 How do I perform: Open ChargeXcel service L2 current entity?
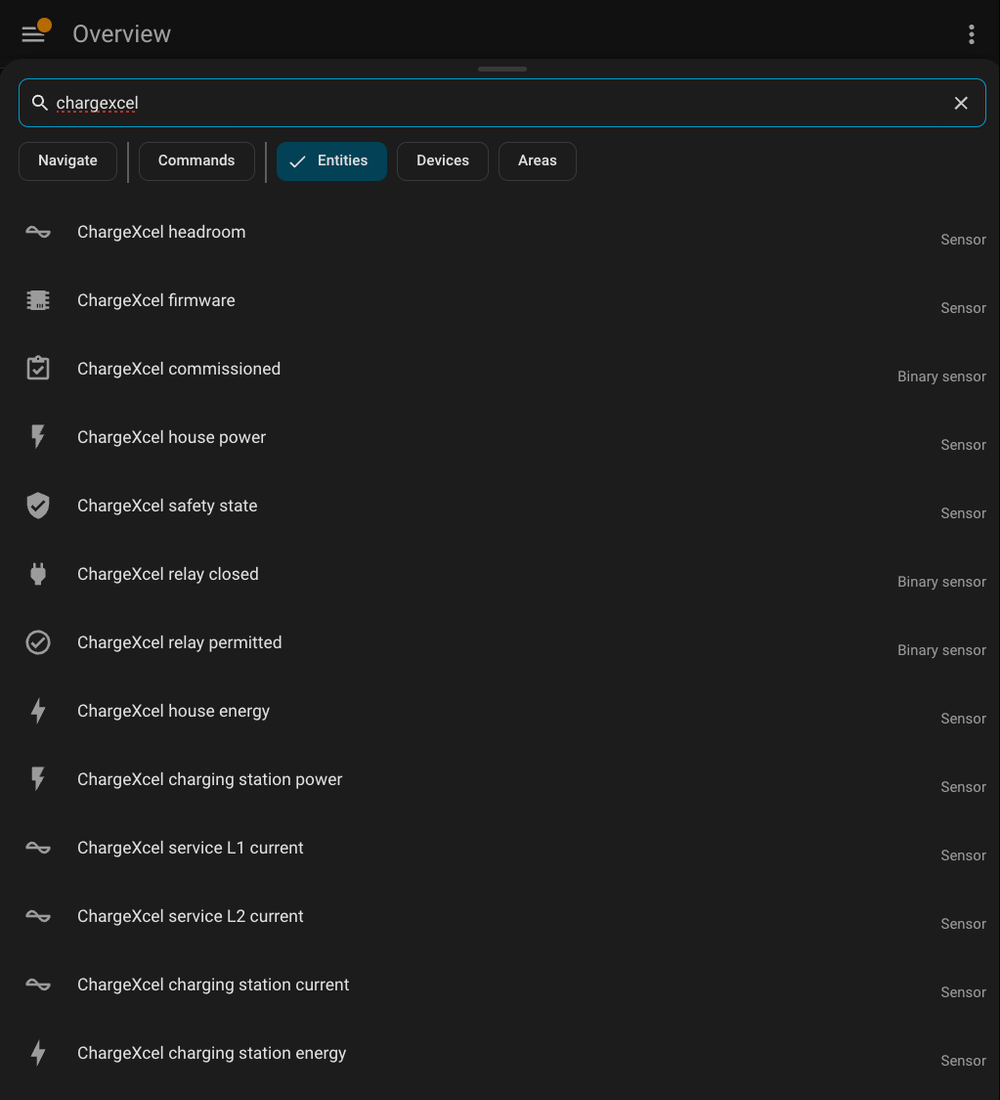pyautogui.click(x=502, y=916)
